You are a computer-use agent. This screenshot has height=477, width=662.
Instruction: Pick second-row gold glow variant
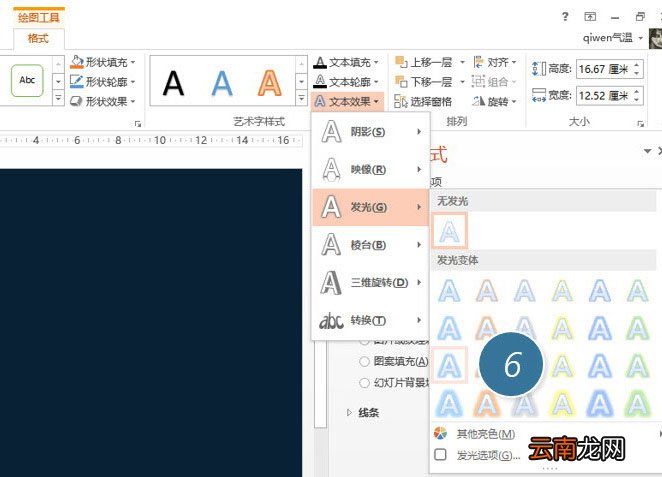point(562,328)
